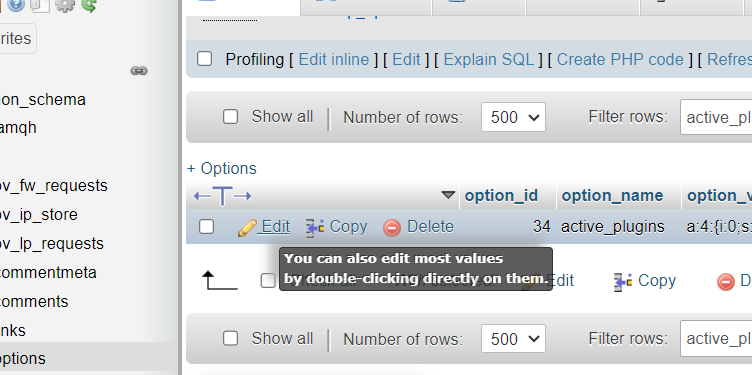Enable the Profiling checkbox
Viewport: 752px width, 375px height.
coord(205,59)
